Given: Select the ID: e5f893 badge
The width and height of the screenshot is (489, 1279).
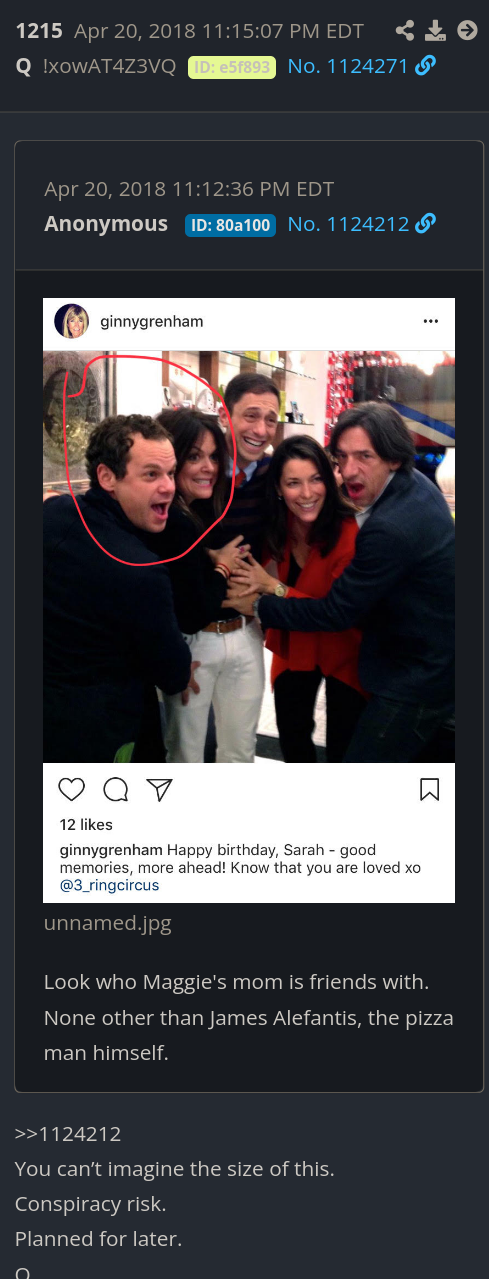Looking at the screenshot, I should (x=232, y=67).
